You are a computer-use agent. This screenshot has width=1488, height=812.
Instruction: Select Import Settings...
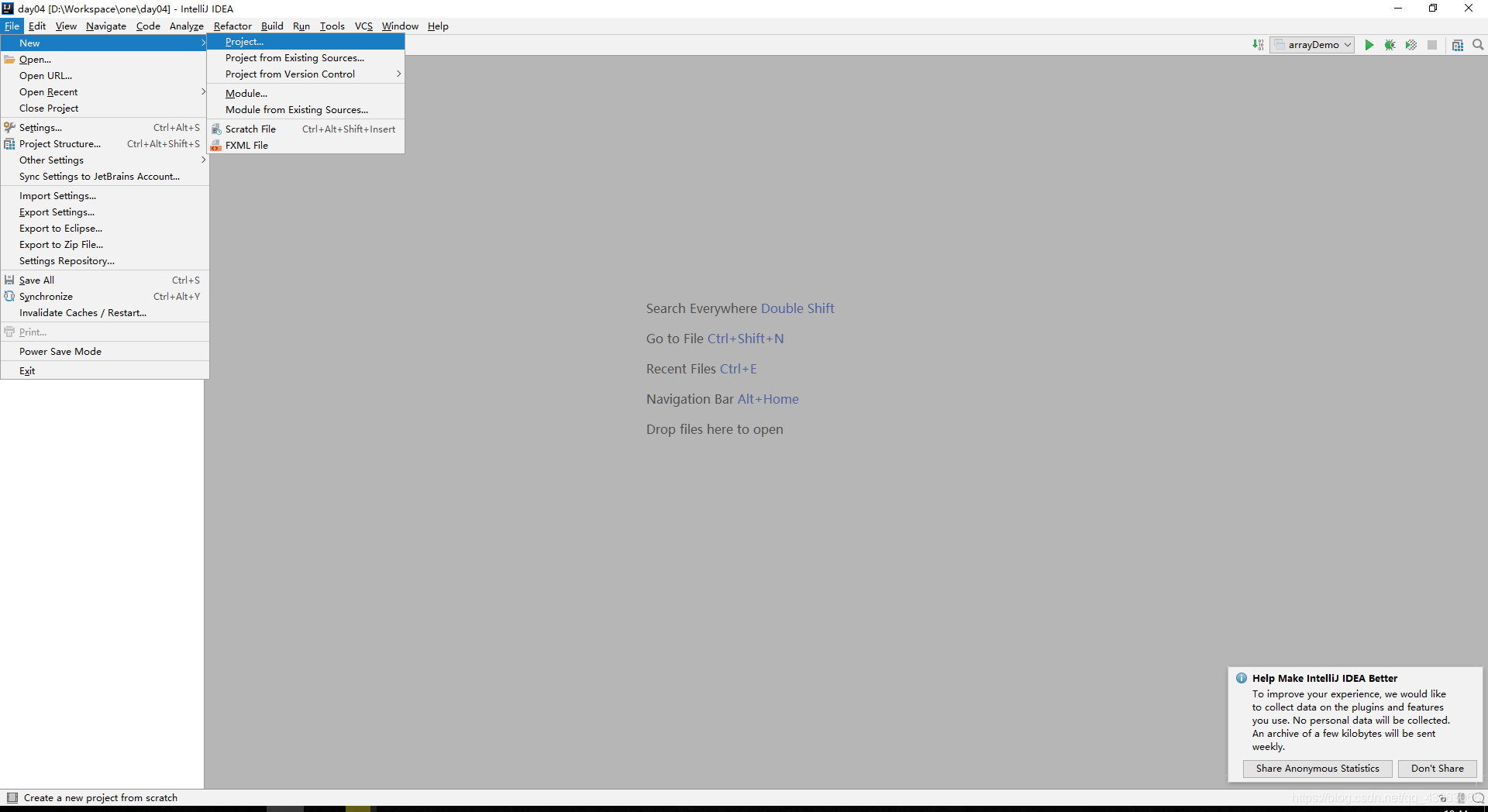[x=105, y=195]
